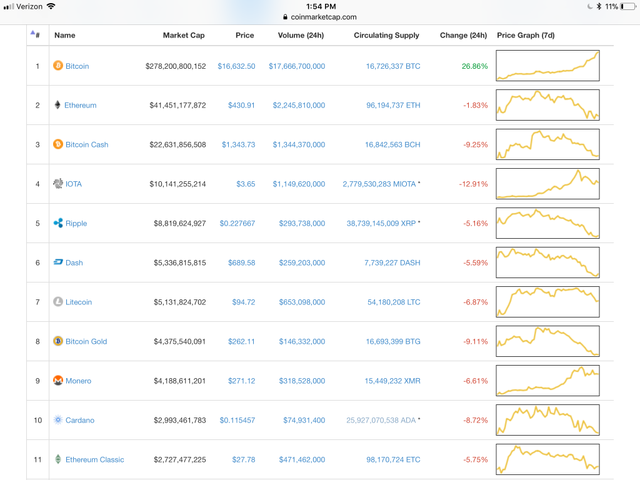The width and height of the screenshot is (640, 480).
Task: Open Ethereum 7-day price graph
Action: 548,105
